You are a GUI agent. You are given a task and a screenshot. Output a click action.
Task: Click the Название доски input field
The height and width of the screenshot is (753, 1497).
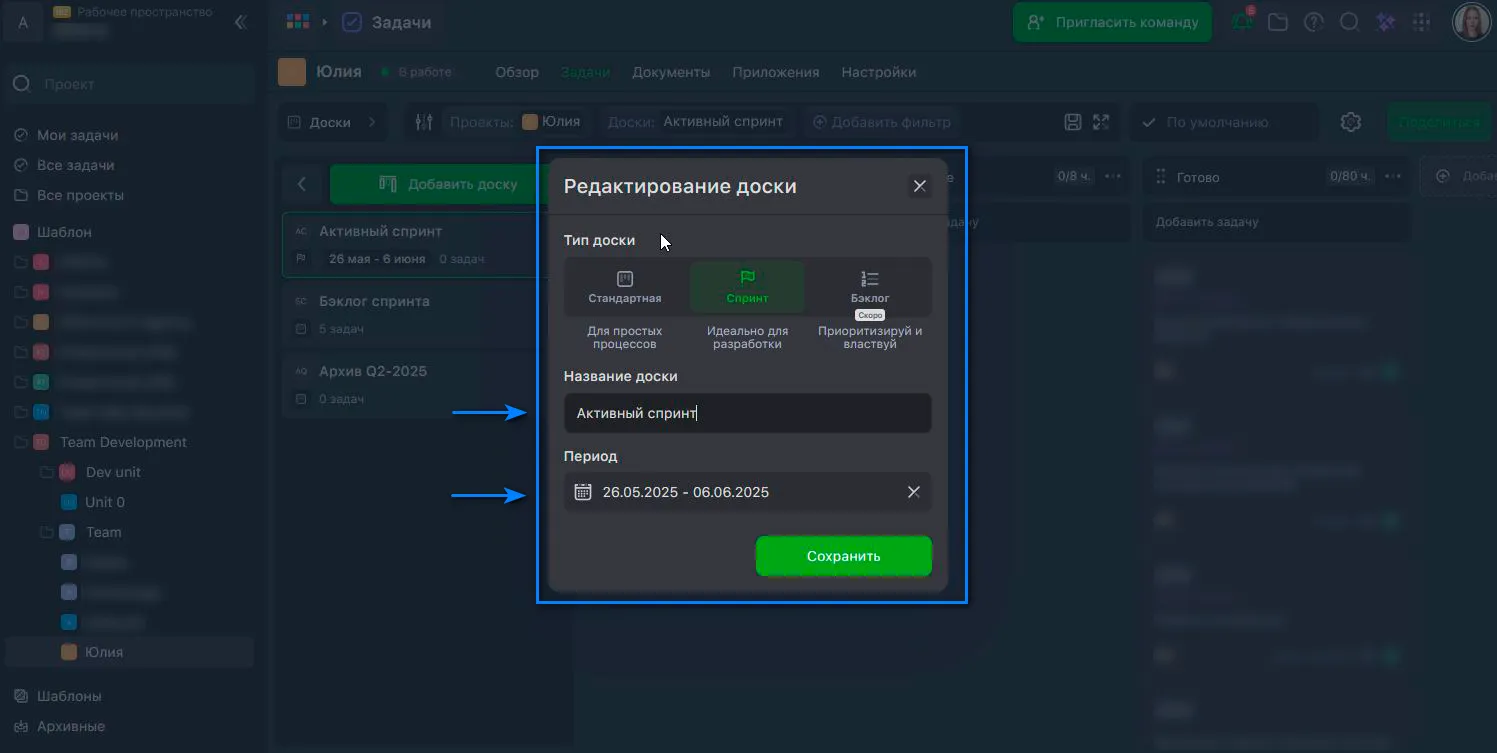747,413
